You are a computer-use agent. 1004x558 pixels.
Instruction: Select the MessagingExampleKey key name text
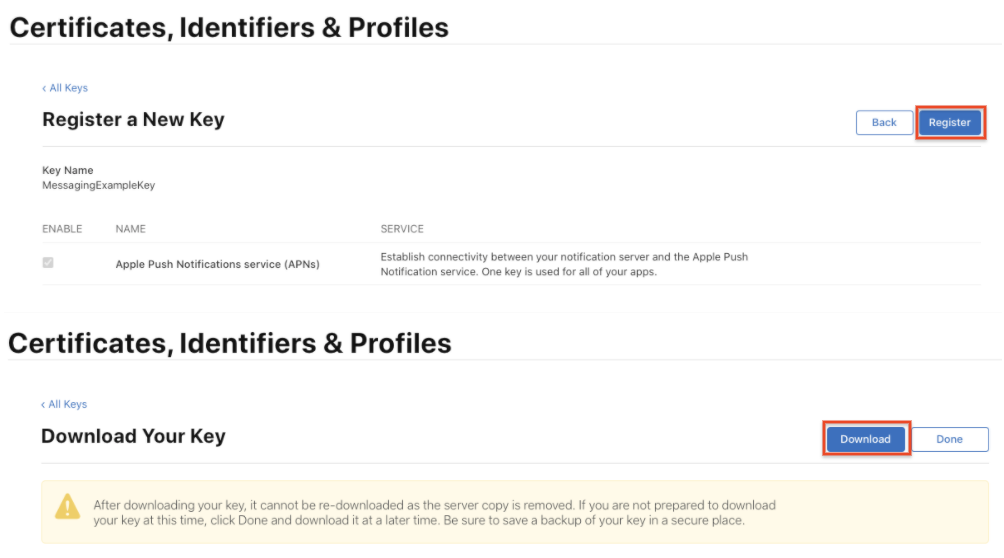pos(98,185)
